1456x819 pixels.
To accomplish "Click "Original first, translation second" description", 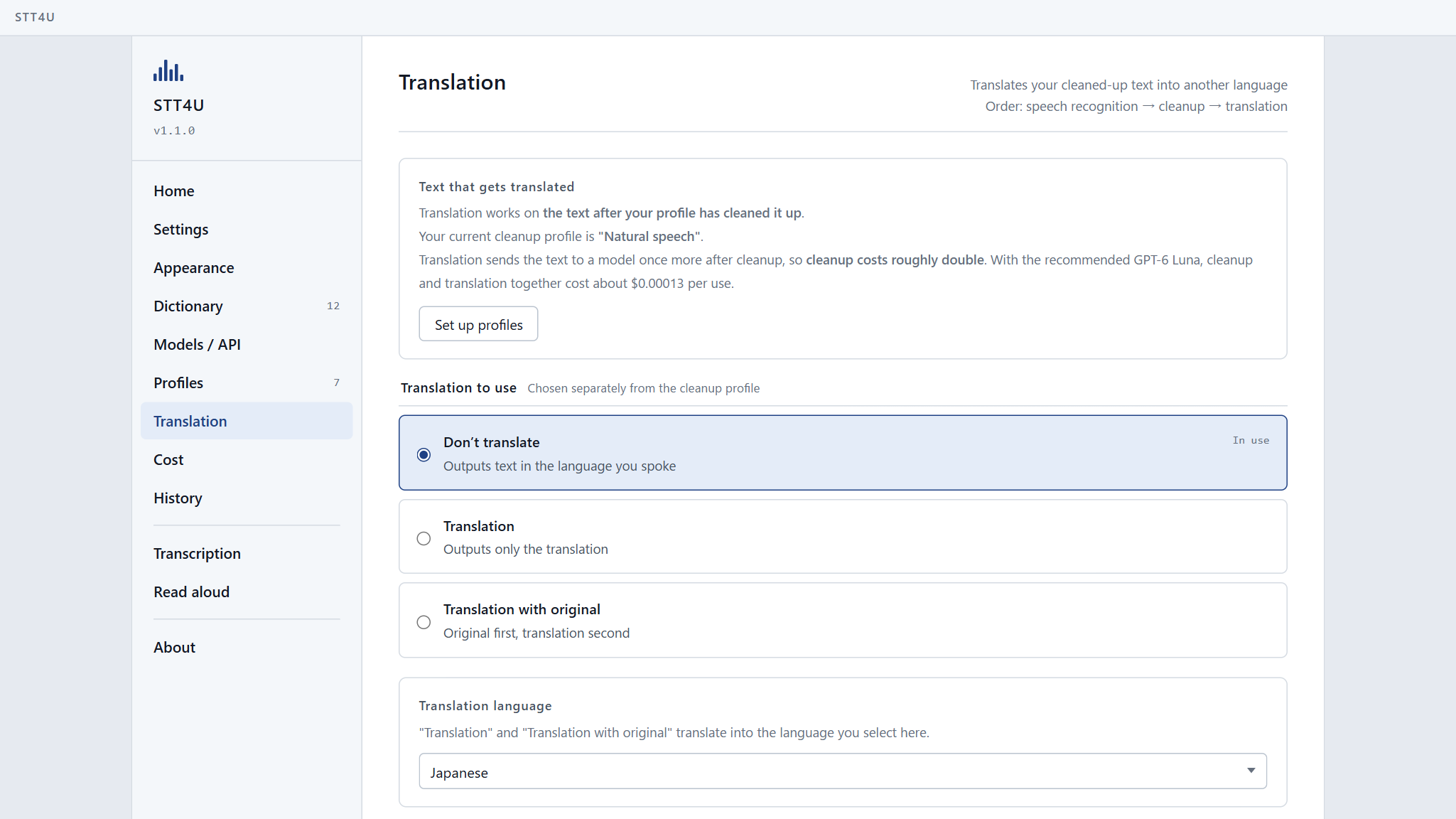I will (x=536, y=633).
